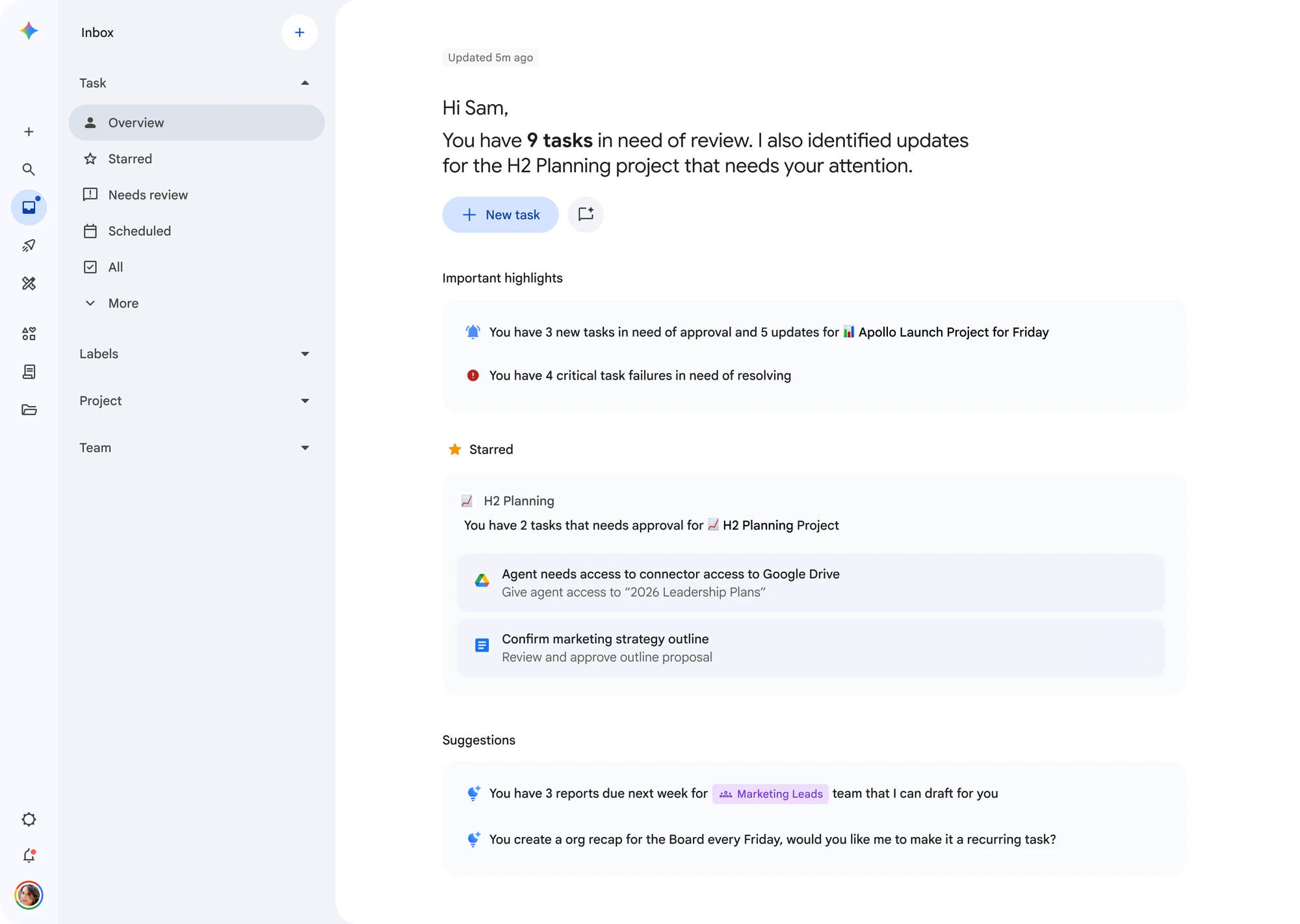Image resolution: width=1300 pixels, height=924 pixels.
Task: Expand the Labels section
Action: (x=304, y=353)
